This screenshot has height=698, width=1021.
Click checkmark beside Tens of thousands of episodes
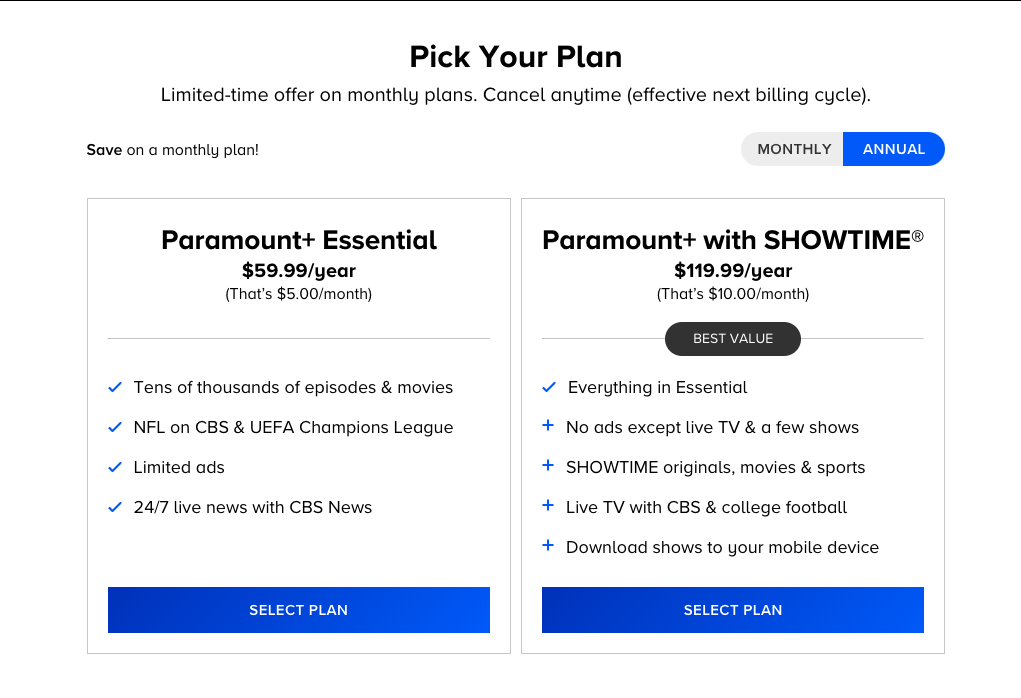[x=115, y=387]
